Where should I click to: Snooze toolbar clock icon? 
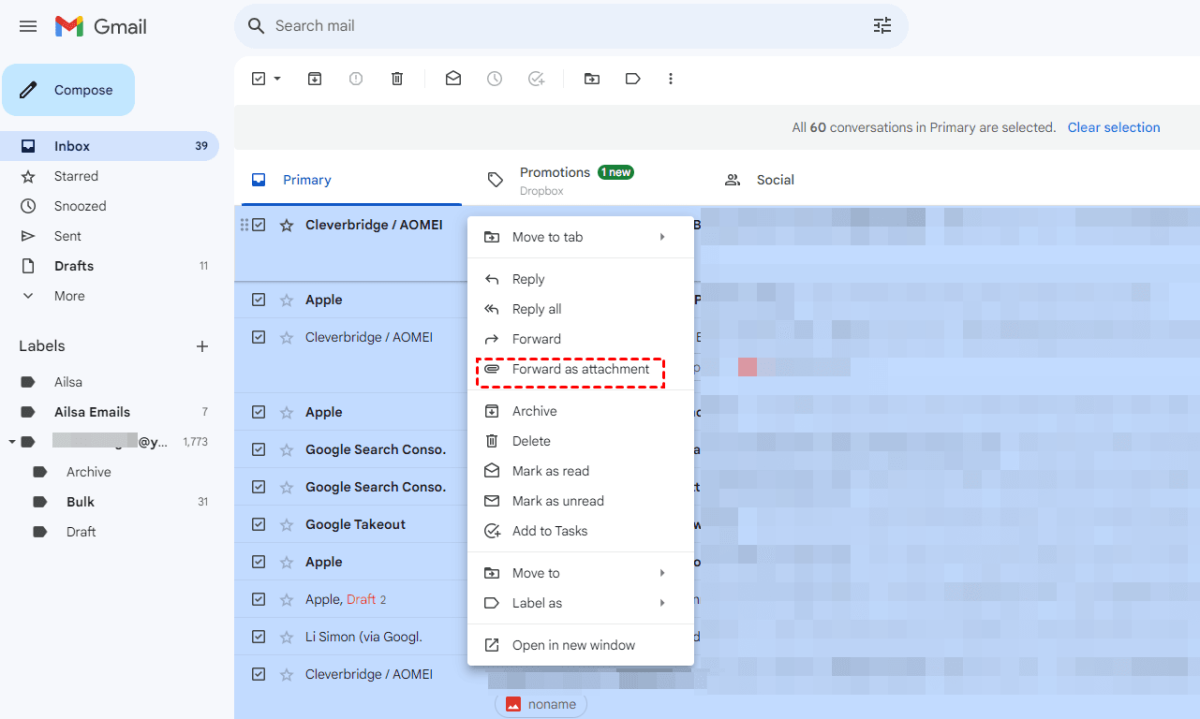pos(494,78)
